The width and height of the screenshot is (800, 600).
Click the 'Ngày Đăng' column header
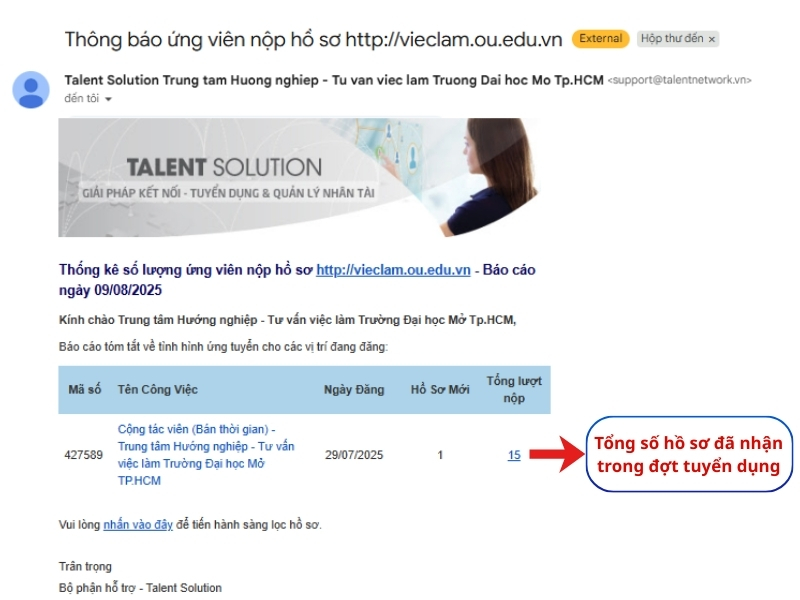point(353,390)
